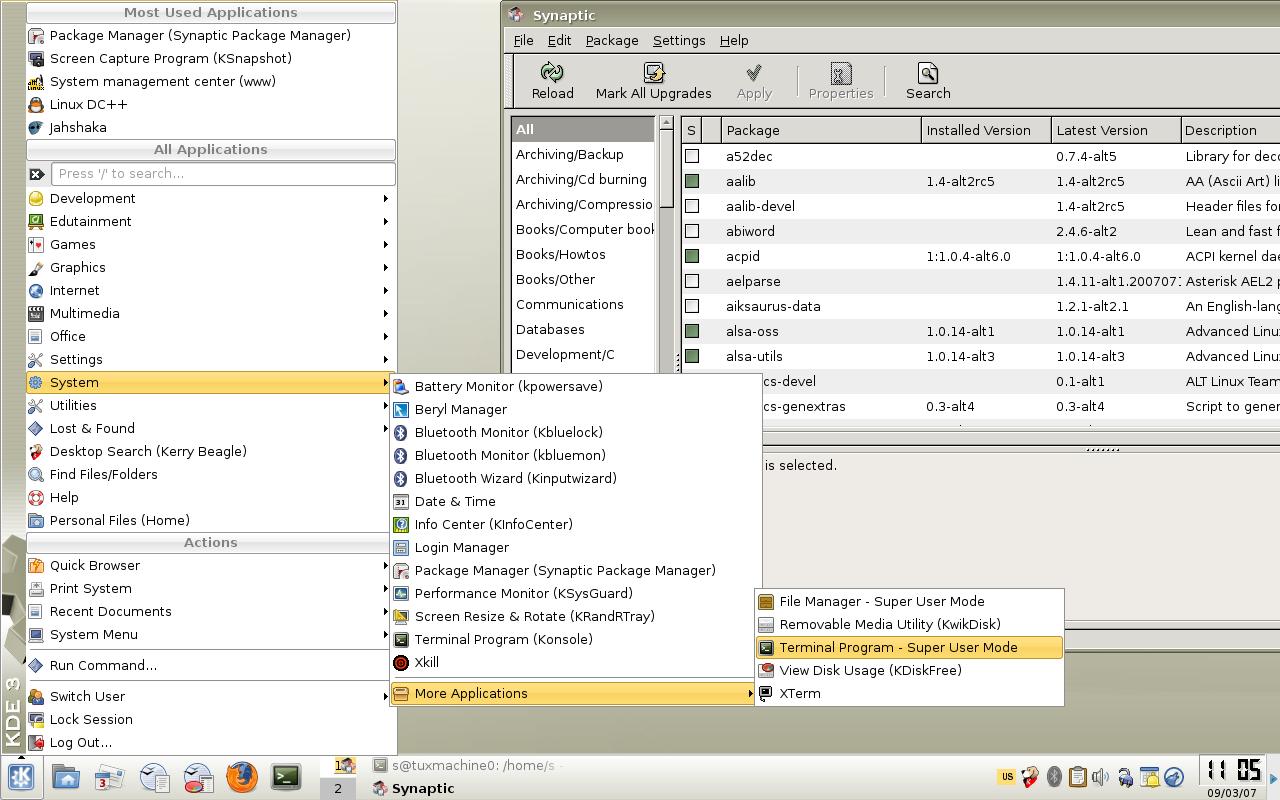Click the clear-search icon beside the menu search box

[x=37, y=173]
